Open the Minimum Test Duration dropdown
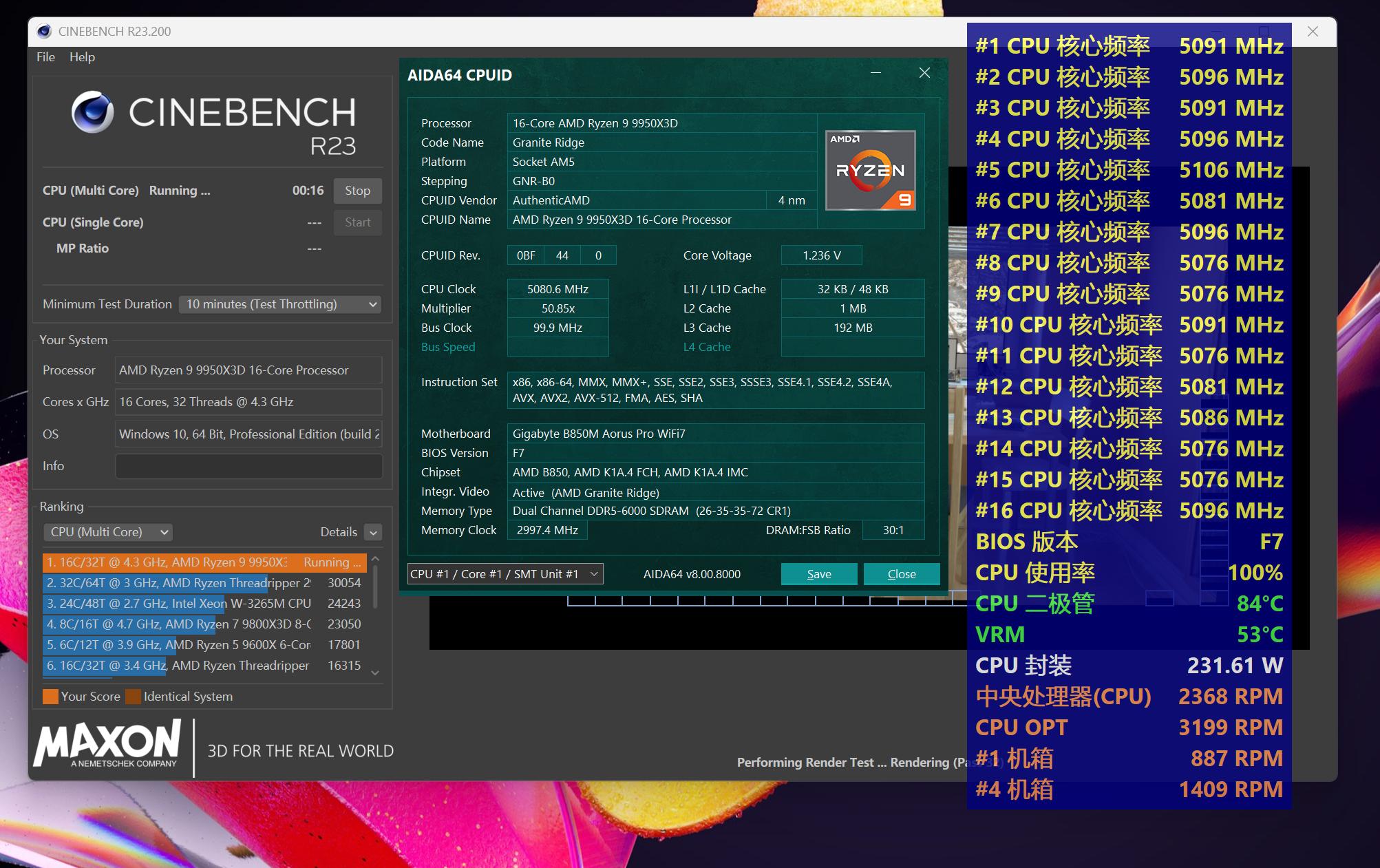The width and height of the screenshot is (1380, 868). point(279,304)
